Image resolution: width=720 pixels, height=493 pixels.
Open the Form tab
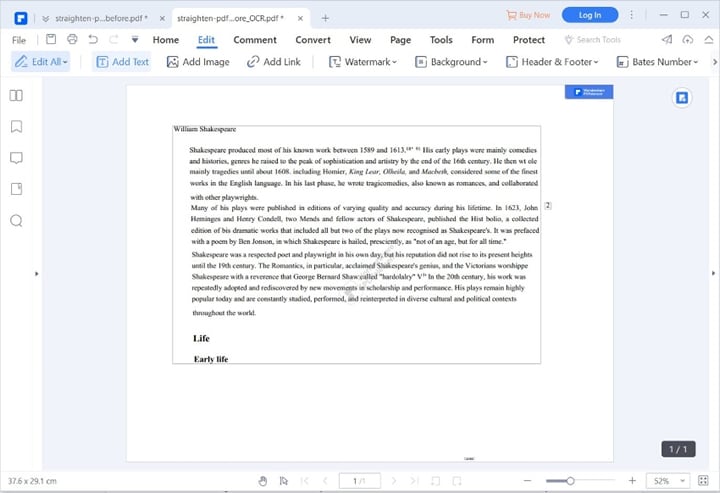tap(483, 40)
